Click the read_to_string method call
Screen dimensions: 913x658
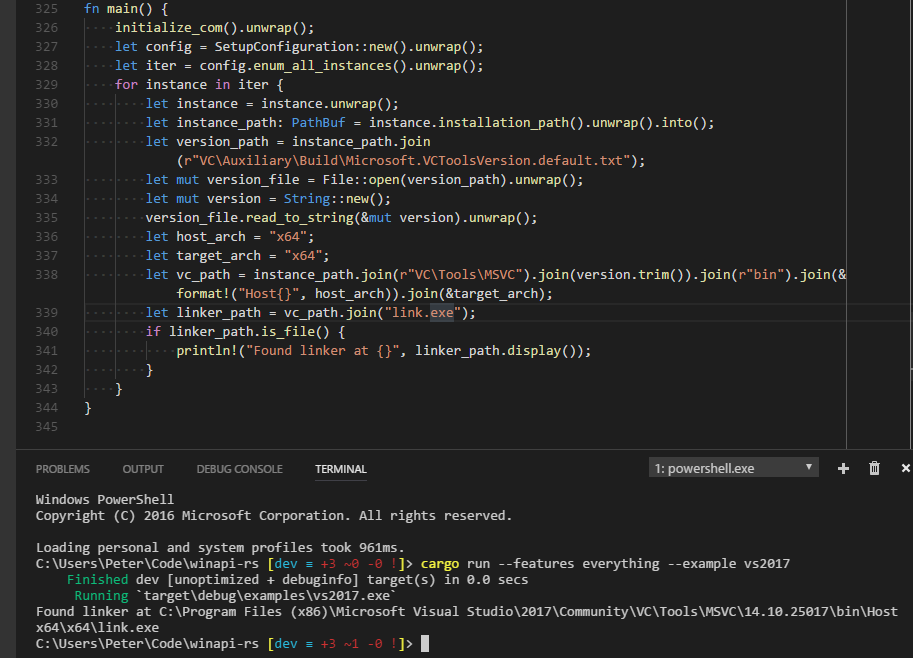tap(299, 218)
